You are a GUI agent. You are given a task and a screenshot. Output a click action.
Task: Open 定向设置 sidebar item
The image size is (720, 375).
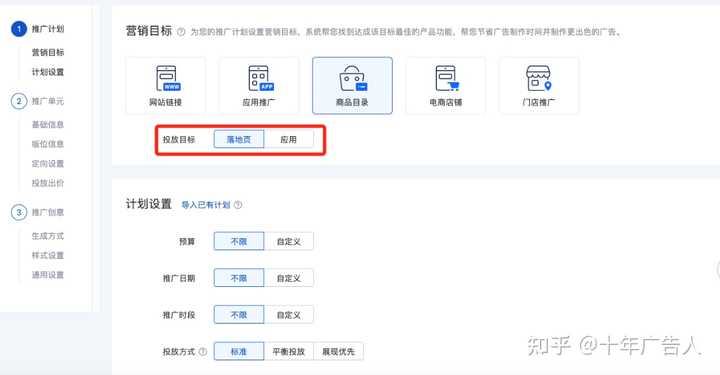click(48, 163)
